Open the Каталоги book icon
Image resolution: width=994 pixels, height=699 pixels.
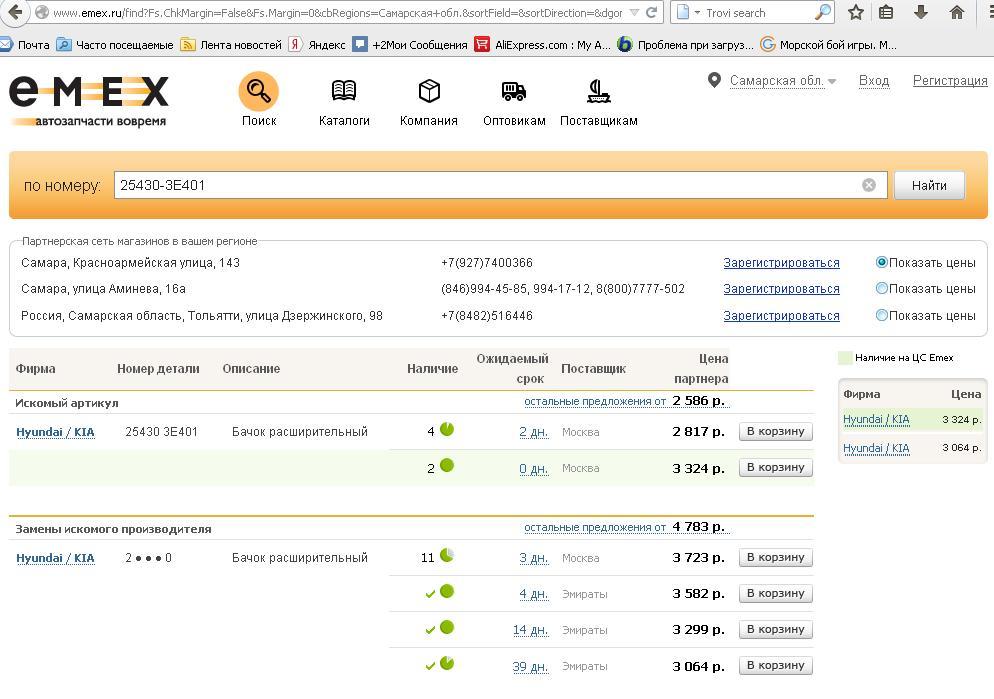tap(344, 92)
